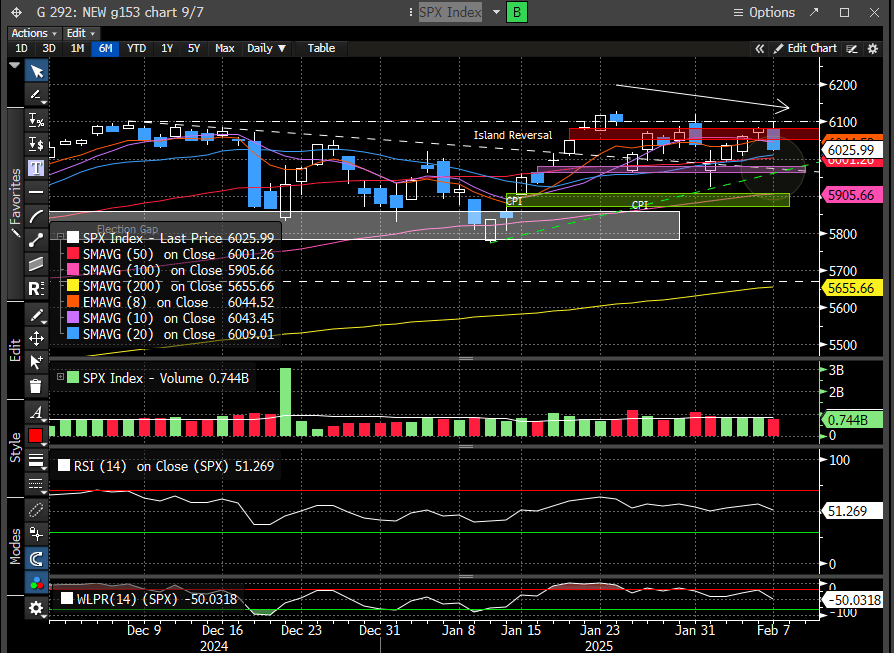Open the Options menu
The height and width of the screenshot is (653, 894).
point(764,12)
